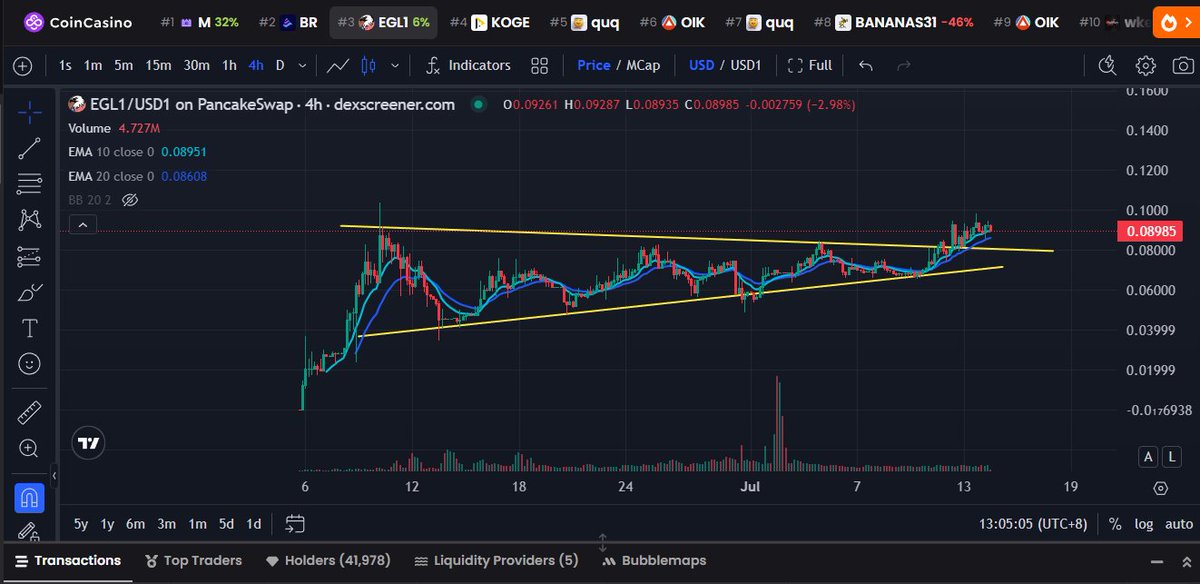Screen dimensions: 1200x584
Task: Toggle the magnet snap mode
Action: click(x=30, y=497)
